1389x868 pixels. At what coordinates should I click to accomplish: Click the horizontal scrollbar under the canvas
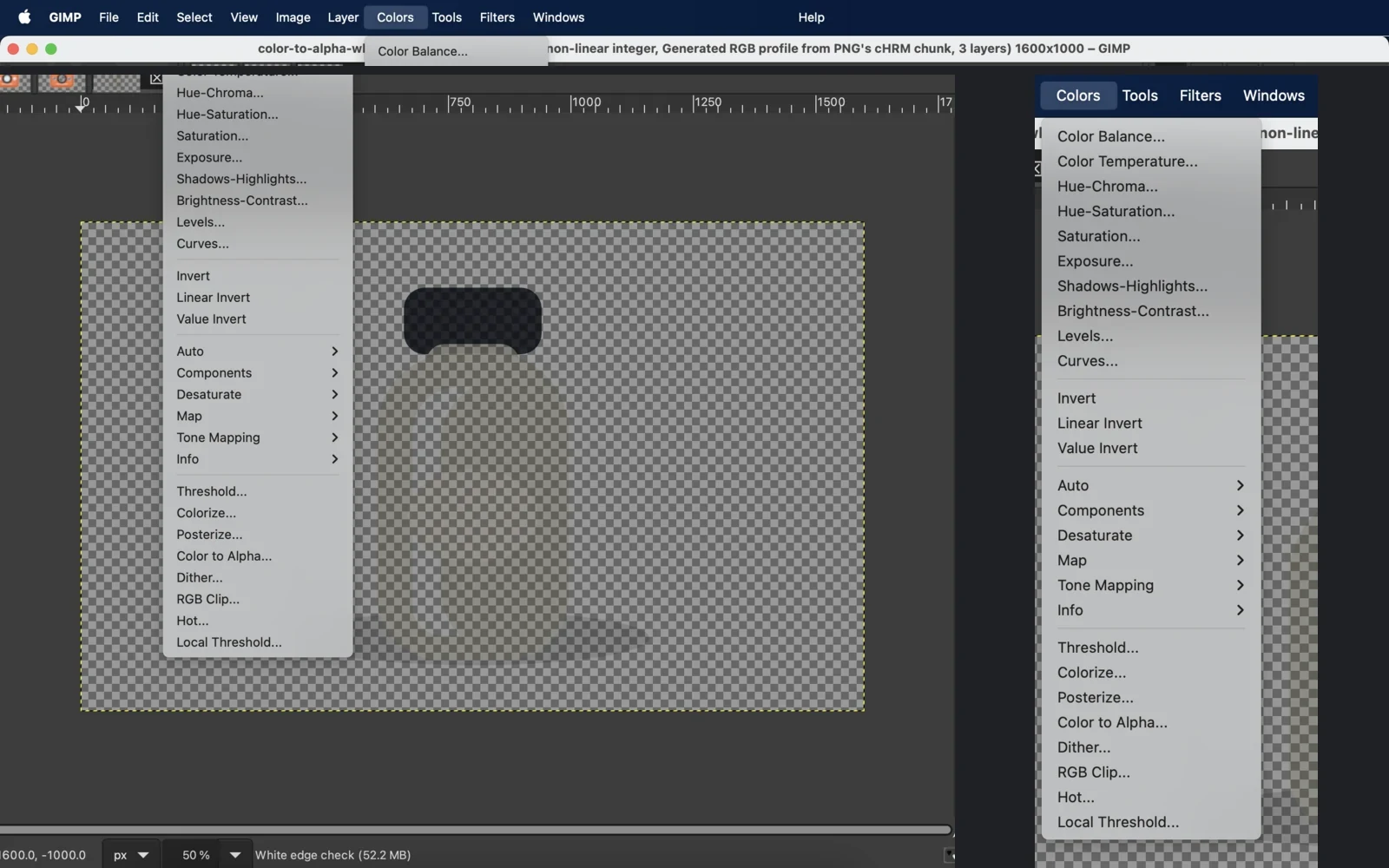(x=476, y=830)
